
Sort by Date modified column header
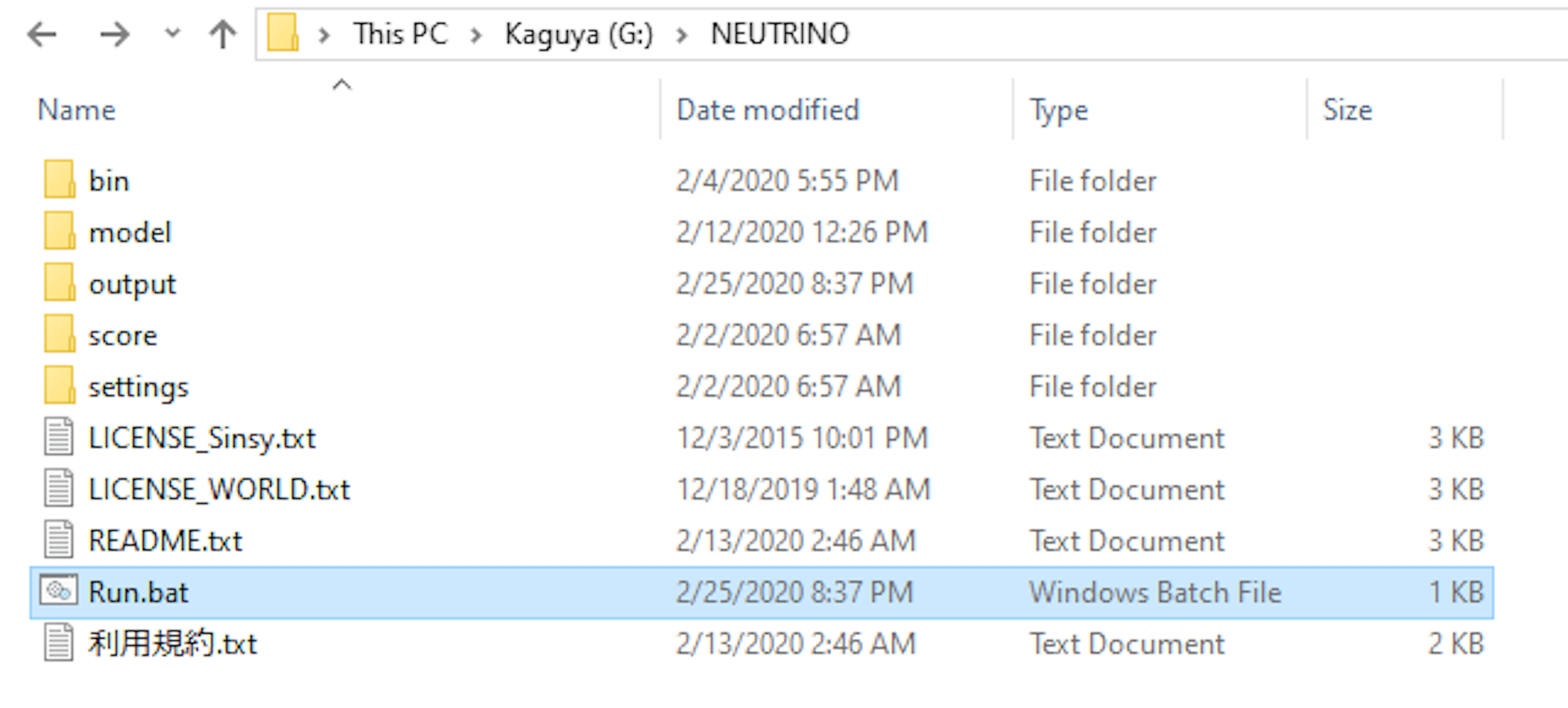(x=768, y=110)
